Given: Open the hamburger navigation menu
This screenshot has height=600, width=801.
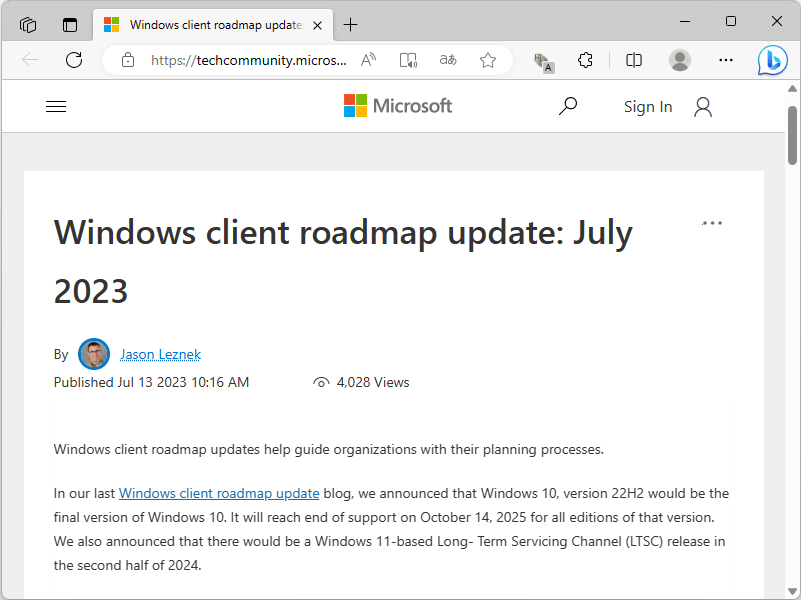Looking at the screenshot, I should tap(56, 106).
